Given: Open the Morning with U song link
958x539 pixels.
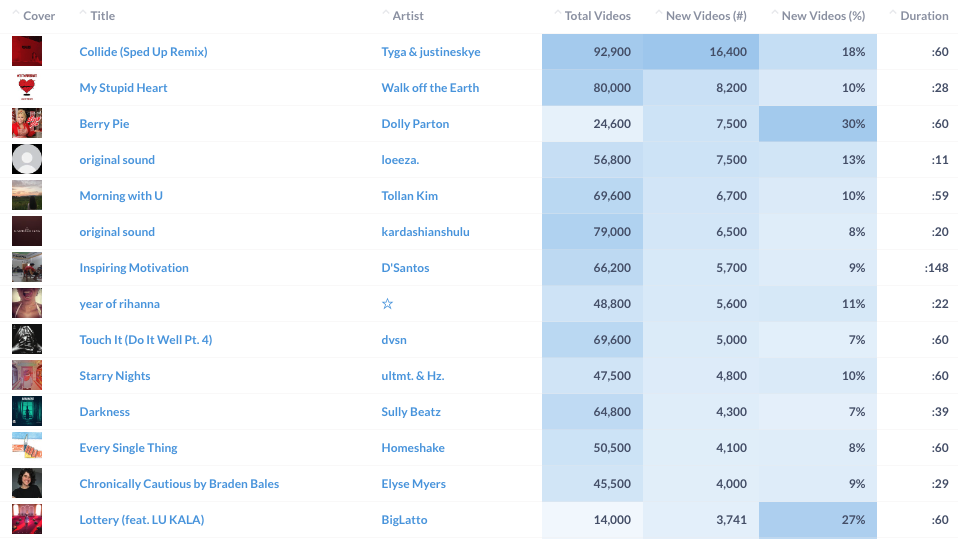Looking at the screenshot, I should tap(121, 196).
